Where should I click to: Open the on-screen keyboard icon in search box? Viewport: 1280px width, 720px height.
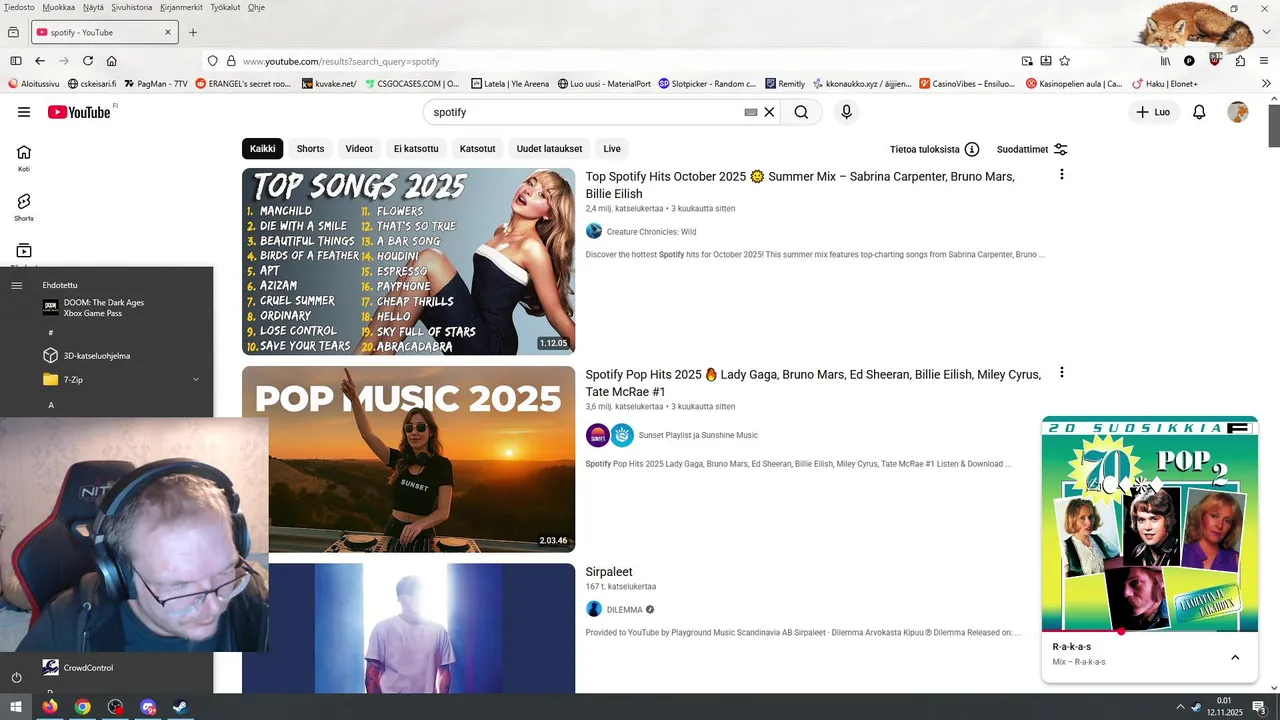(x=751, y=112)
